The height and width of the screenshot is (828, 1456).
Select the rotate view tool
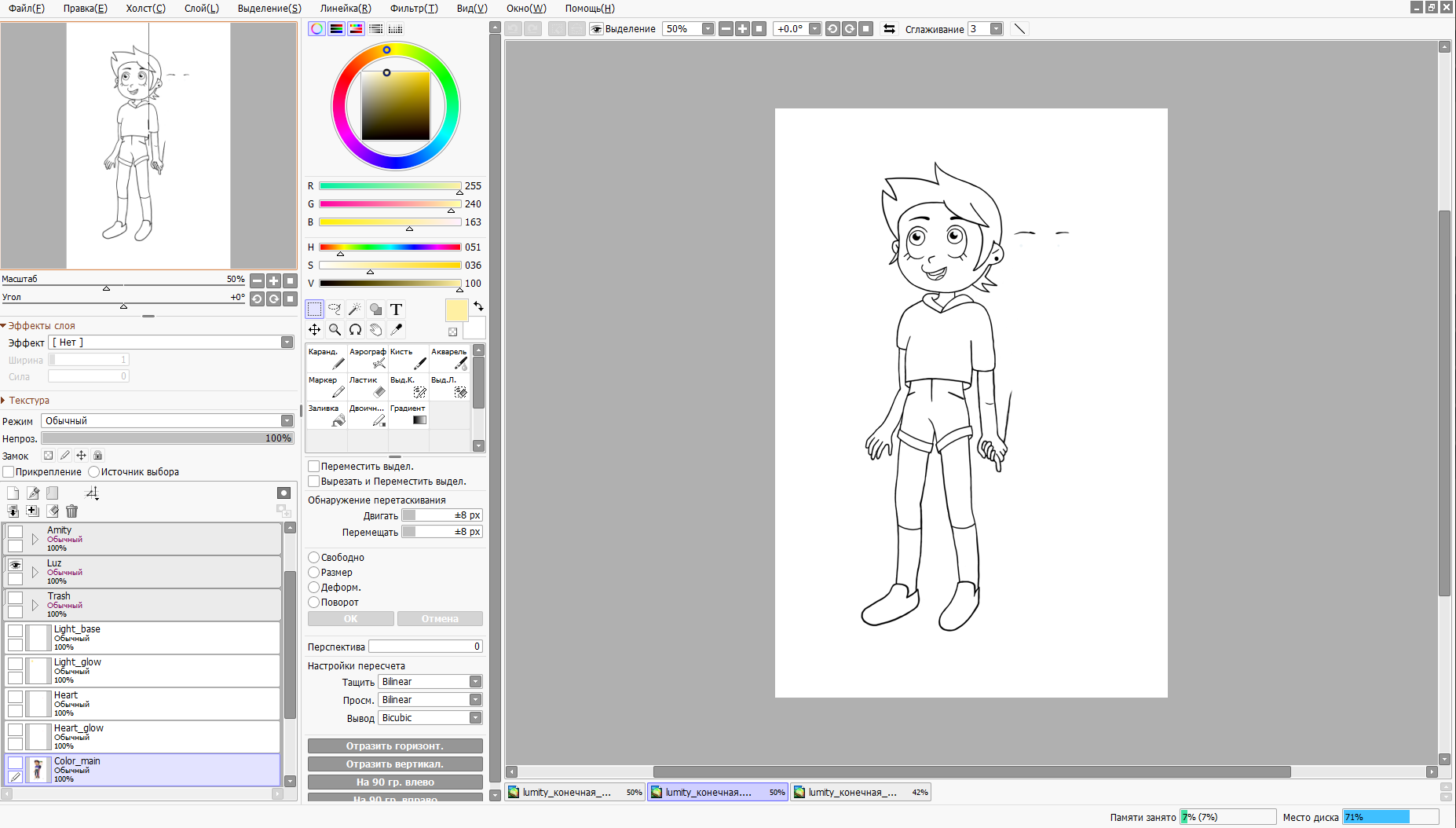(x=355, y=330)
